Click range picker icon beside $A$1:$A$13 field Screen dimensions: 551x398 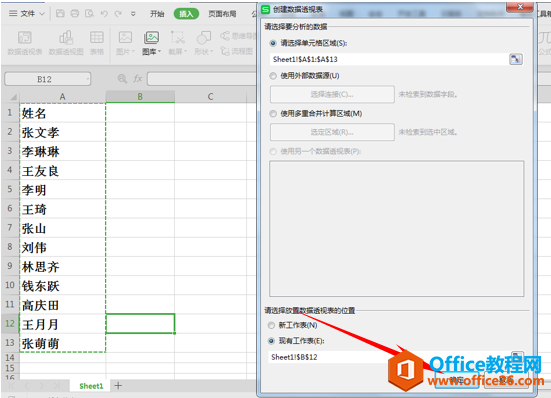516,59
